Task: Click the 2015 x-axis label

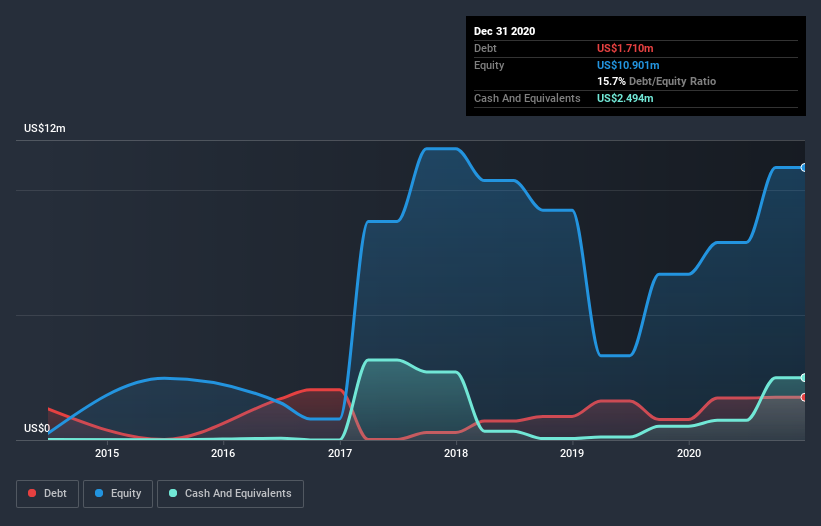Action: point(107,453)
